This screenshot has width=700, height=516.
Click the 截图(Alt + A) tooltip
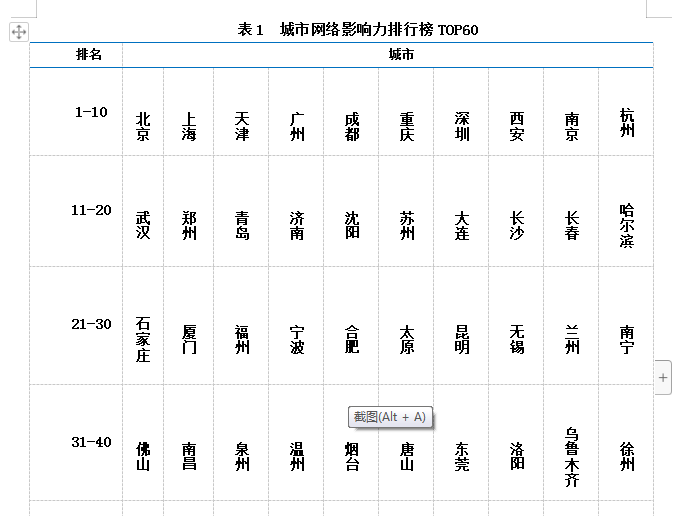(390, 416)
